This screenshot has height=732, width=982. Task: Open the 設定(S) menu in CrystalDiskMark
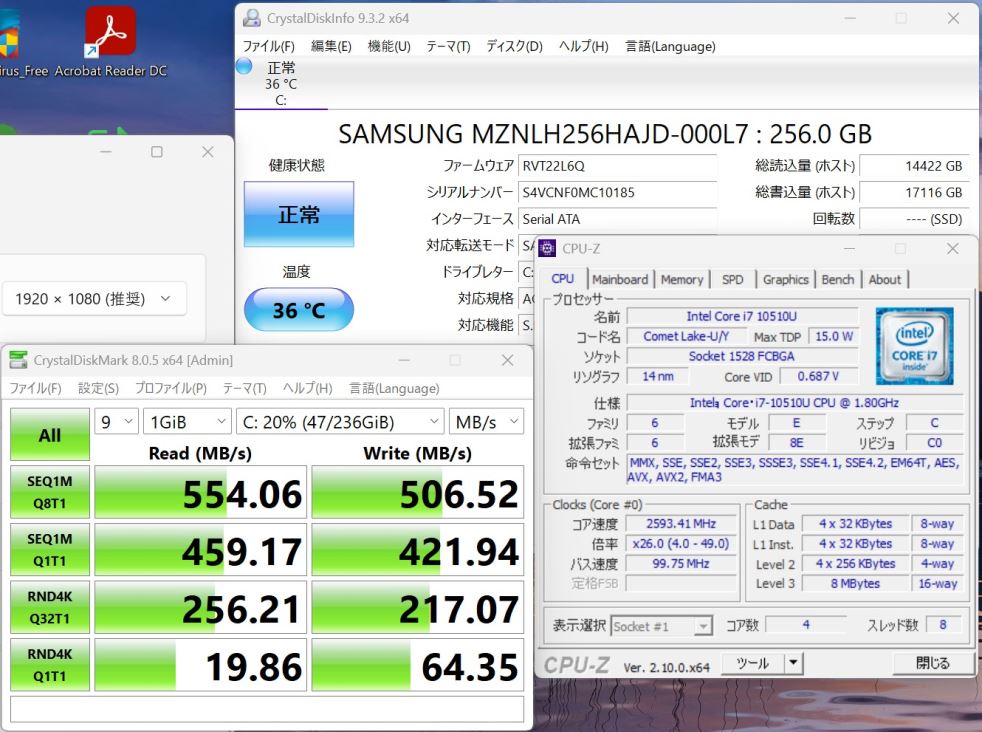click(98, 388)
